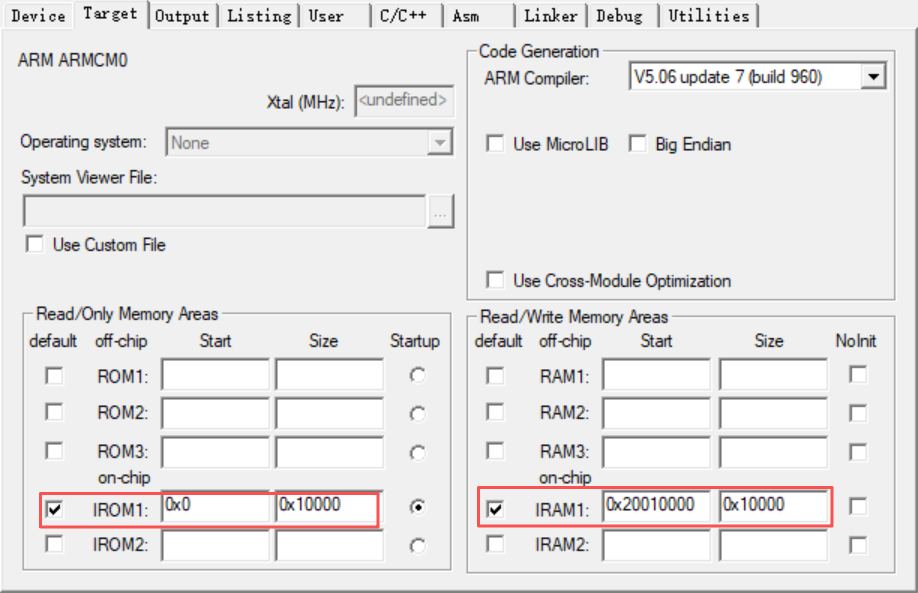
Task: Switch to the Device tab
Action: click(38, 15)
